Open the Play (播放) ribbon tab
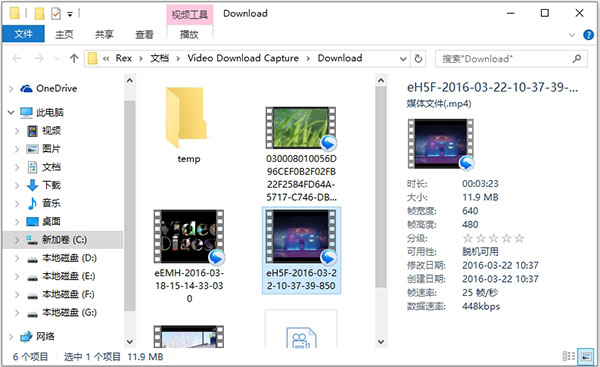This screenshot has width=600, height=367. (x=189, y=34)
